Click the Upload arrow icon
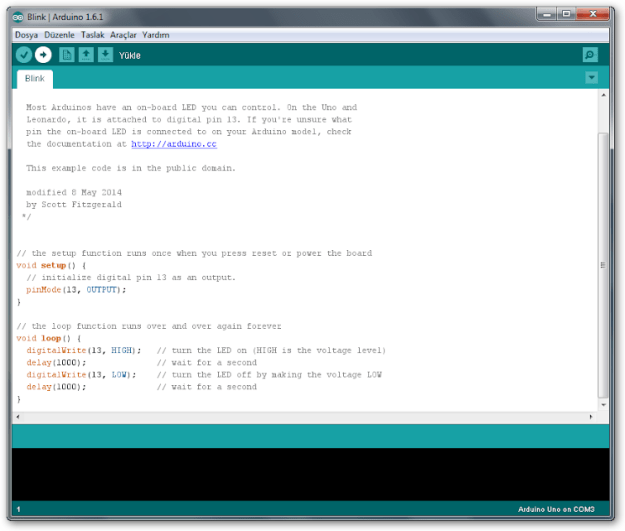 [x=43, y=54]
